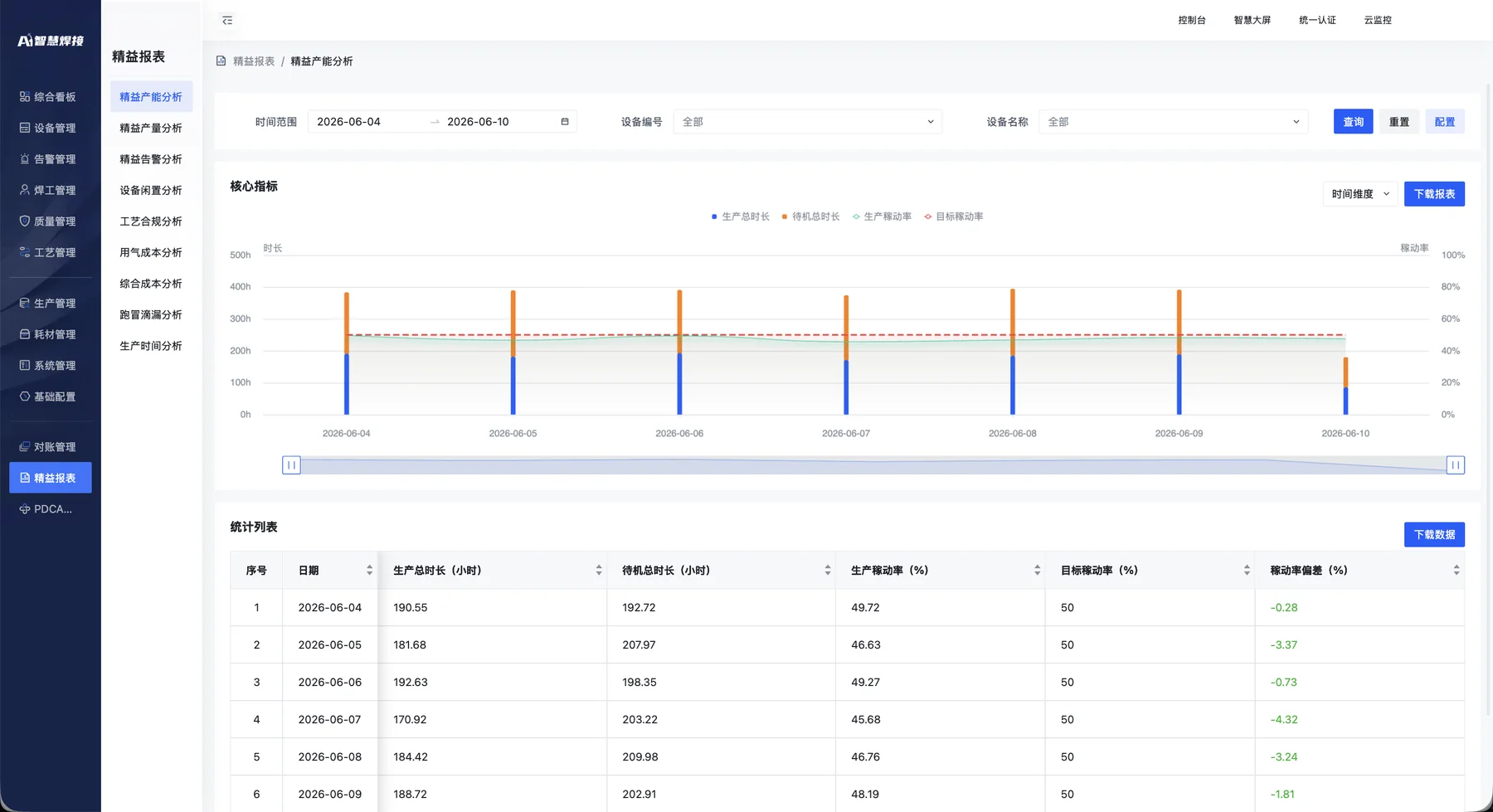Select 生产时间分析 submenu item
Viewport: 1493px width, 812px height.
click(151, 346)
